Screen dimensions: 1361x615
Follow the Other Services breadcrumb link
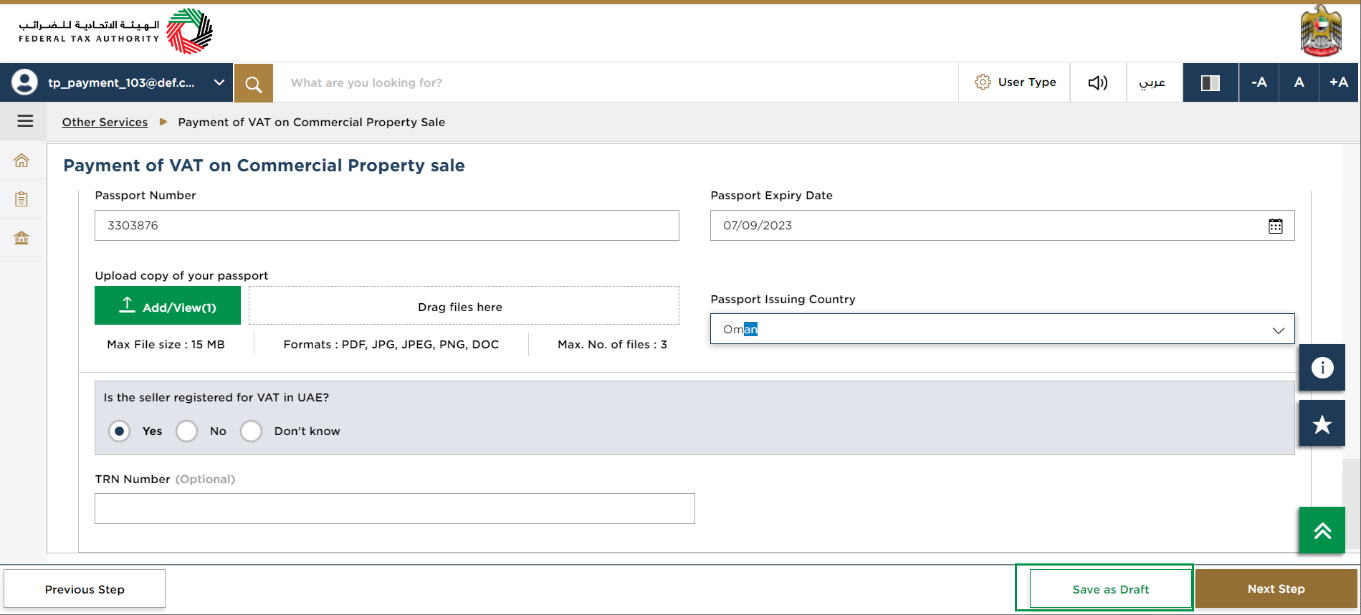point(105,122)
